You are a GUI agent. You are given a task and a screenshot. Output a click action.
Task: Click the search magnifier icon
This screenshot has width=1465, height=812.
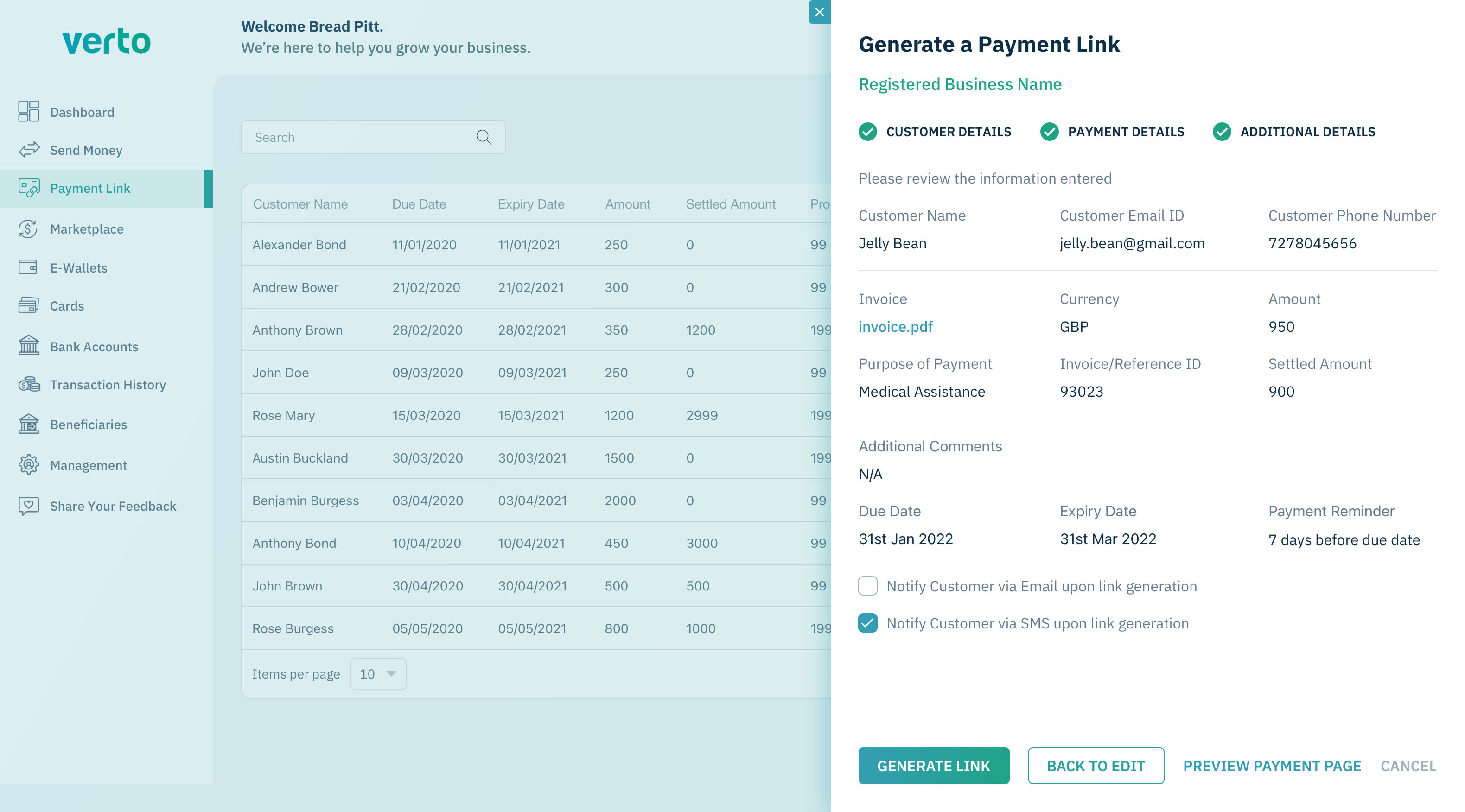[x=484, y=137]
